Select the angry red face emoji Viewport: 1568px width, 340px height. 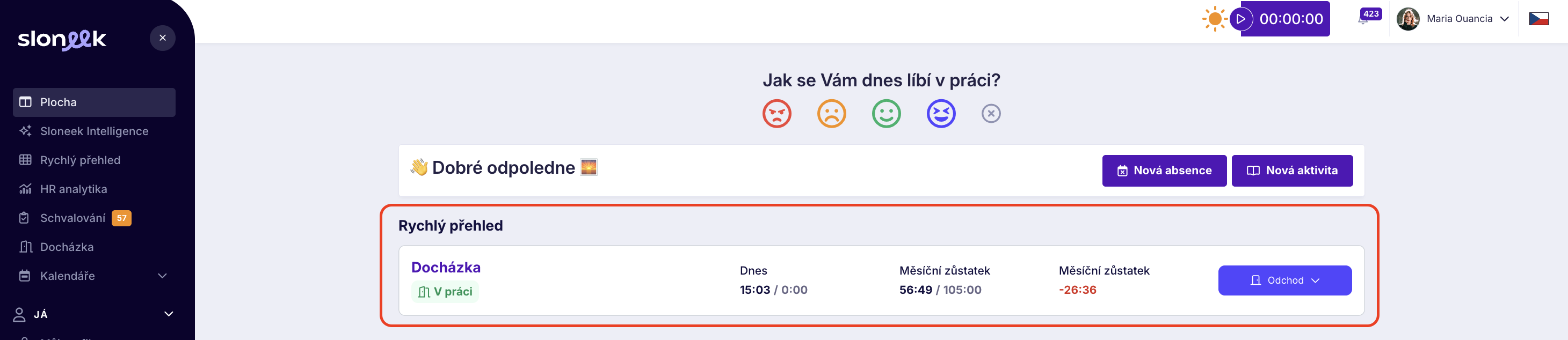pos(776,114)
